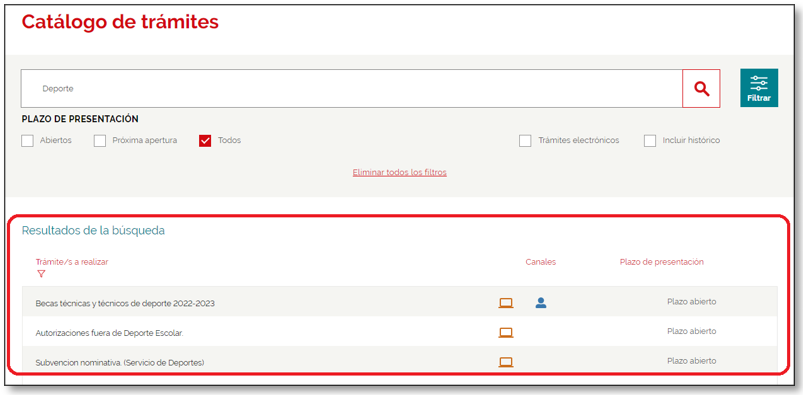Enable the Trámites electrónicos checkbox

point(525,141)
